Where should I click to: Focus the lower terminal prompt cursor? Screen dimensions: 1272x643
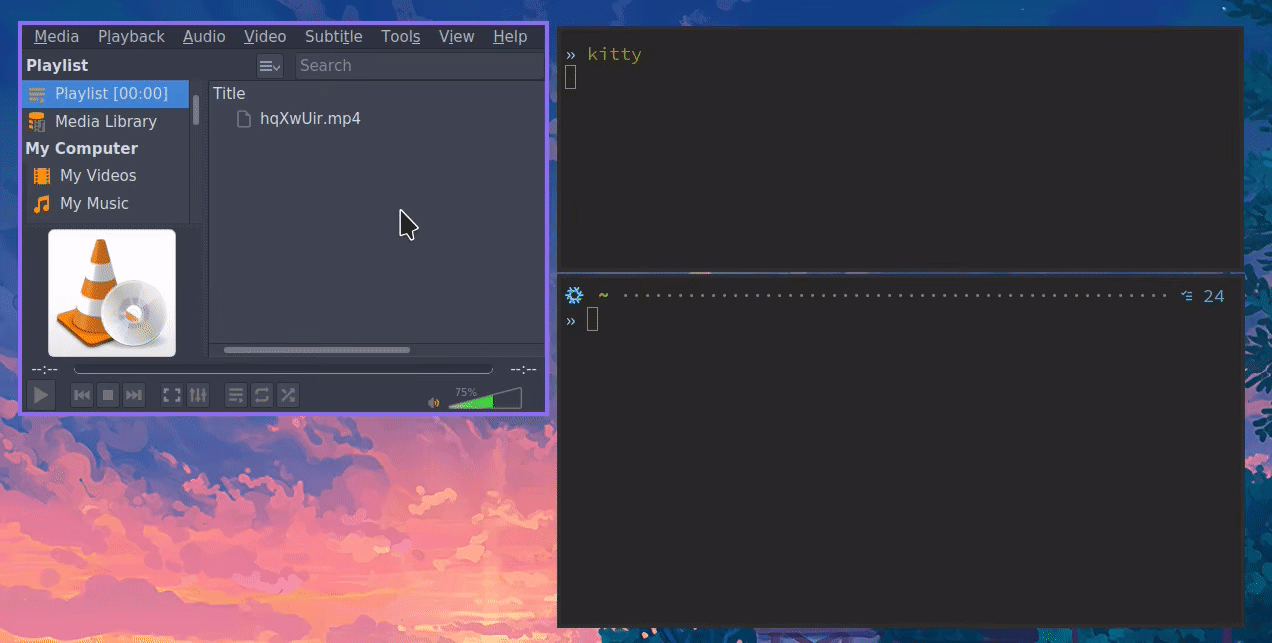pyautogui.click(x=593, y=319)
